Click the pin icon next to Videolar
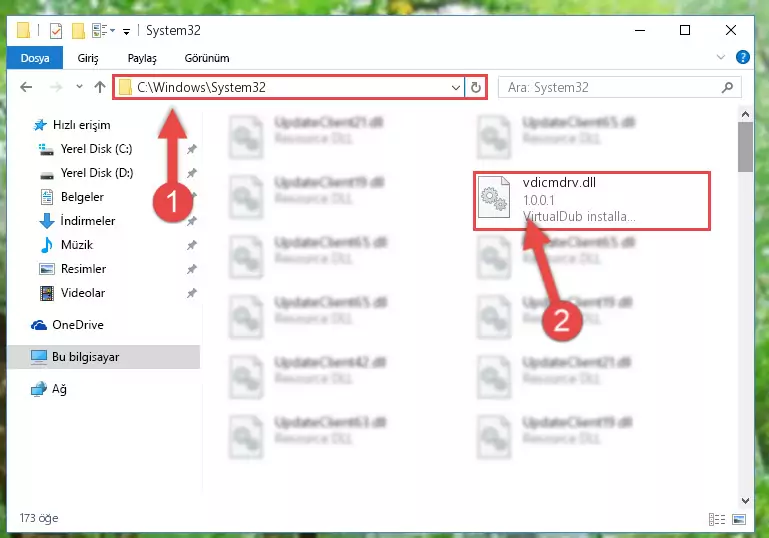This screenshot has width=769, height=538. pyautogui.click(x=192, y=293)
